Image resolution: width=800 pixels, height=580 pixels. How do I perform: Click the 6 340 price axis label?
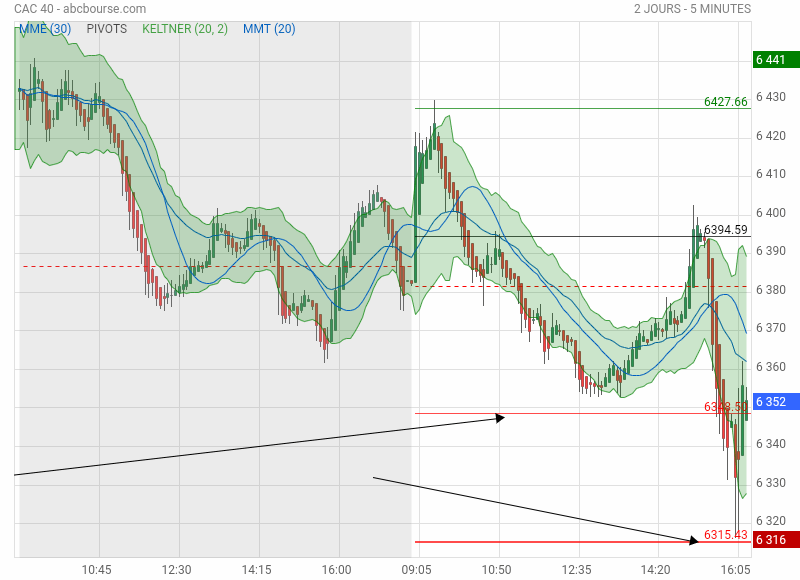[x=771, y=444]
